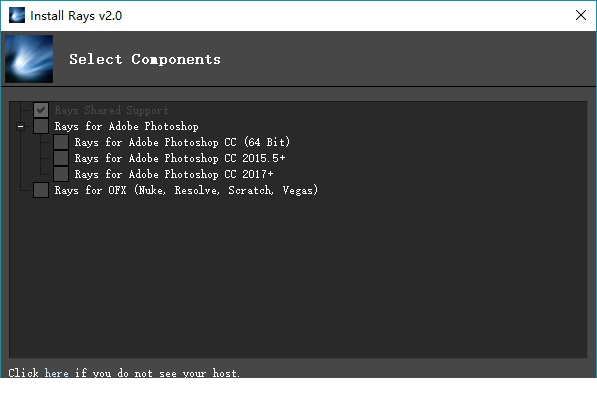The width and height of the screenshot is (597, 393).
Task: Select Rays for OFX (Nuke, Resolve, Scratch, Vegas) label
Action: tap(186, 190)
